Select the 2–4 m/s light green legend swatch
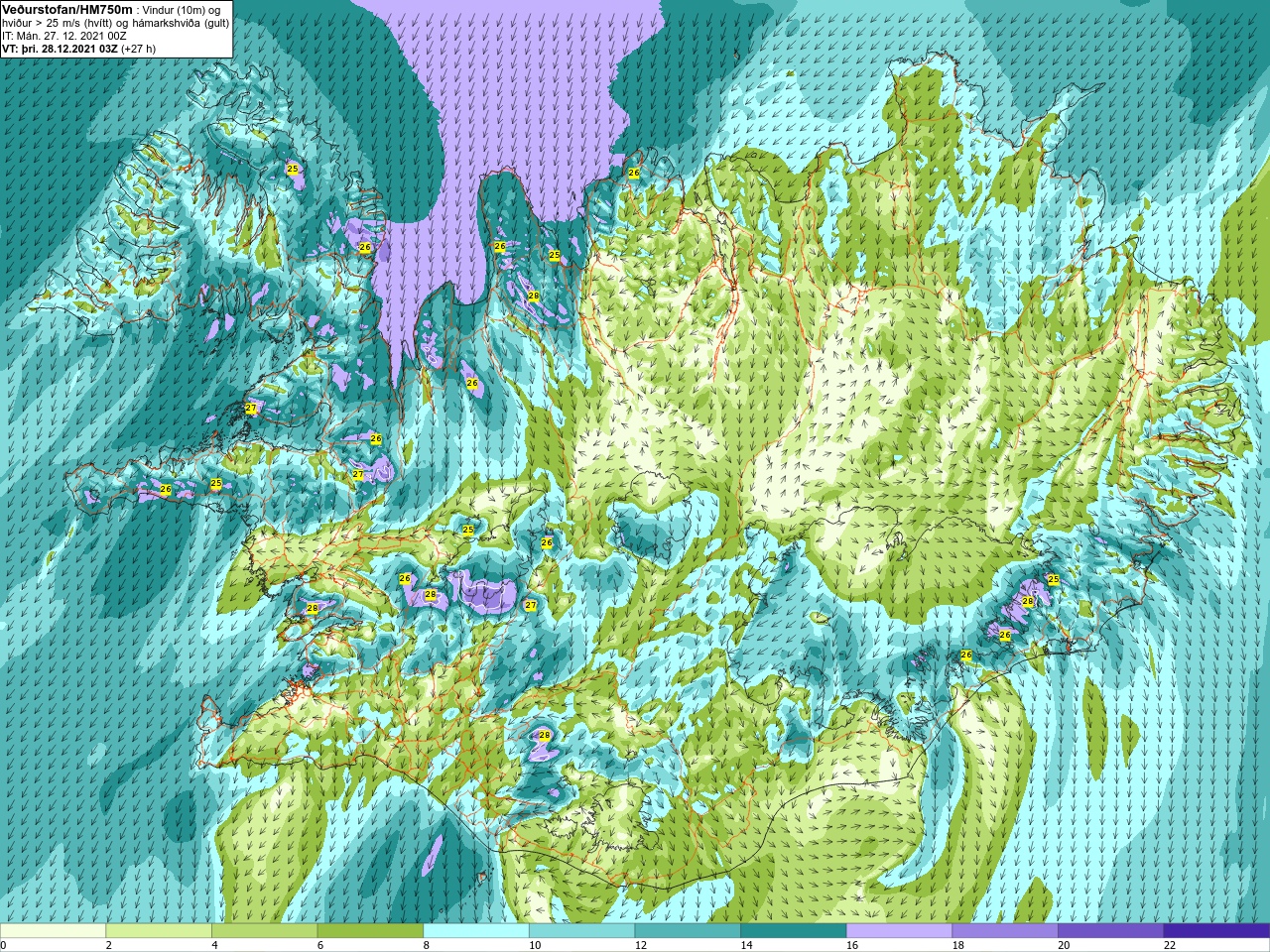The width and height of the screenshot is (1270, 952). [159, 931]
